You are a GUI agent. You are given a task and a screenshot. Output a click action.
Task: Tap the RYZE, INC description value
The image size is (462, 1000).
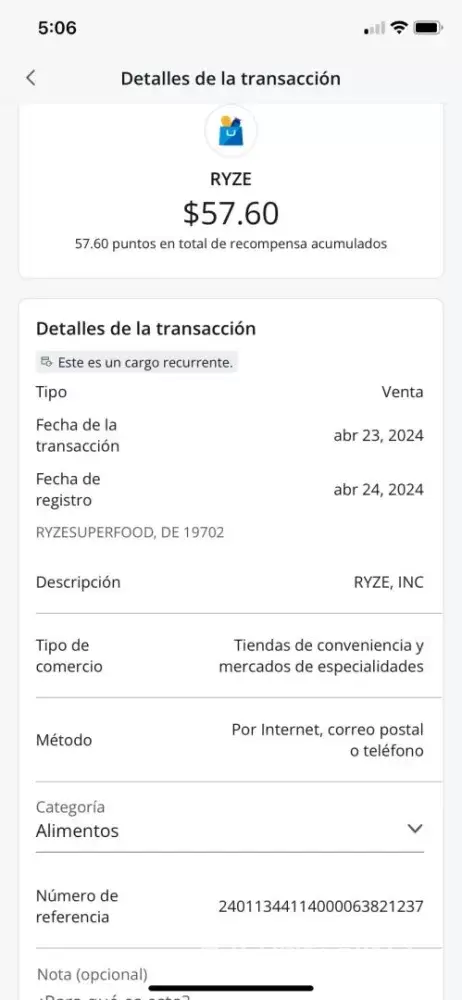click(389, 582)
